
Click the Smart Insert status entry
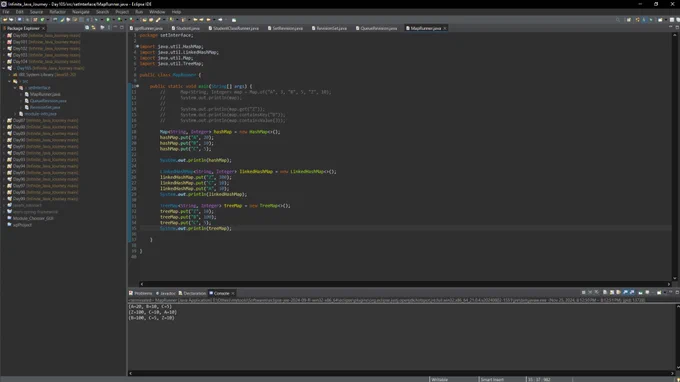point(492,379)
